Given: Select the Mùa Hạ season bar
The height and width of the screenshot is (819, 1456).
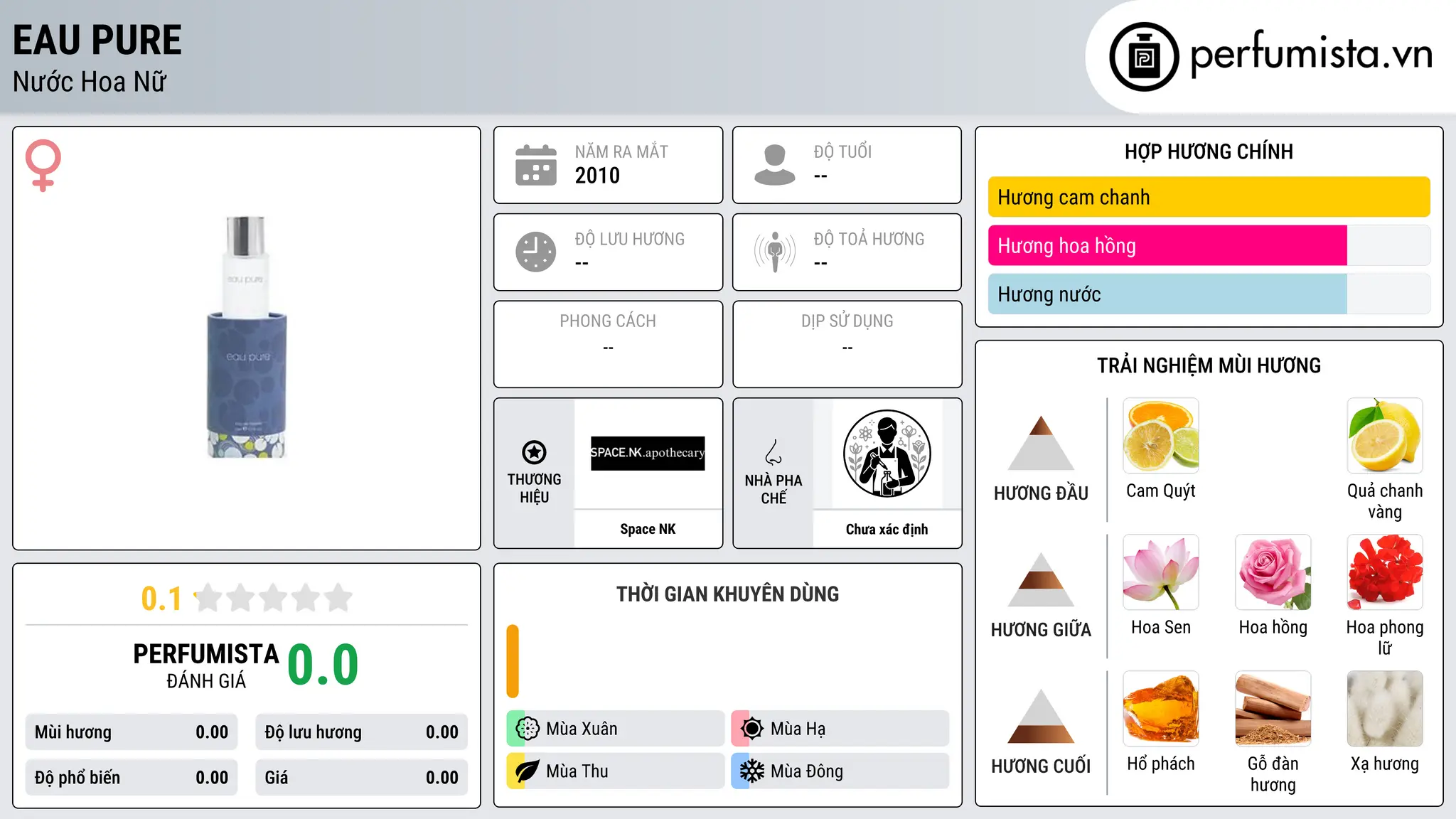Looking at the screenshot, I should pos(840,729).
